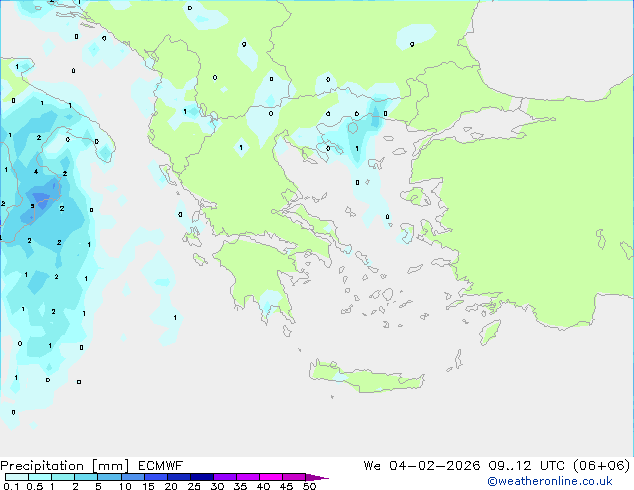Click the "30" legend scale value
Viewport: 634px width, 490px height.
coord(217,486)
